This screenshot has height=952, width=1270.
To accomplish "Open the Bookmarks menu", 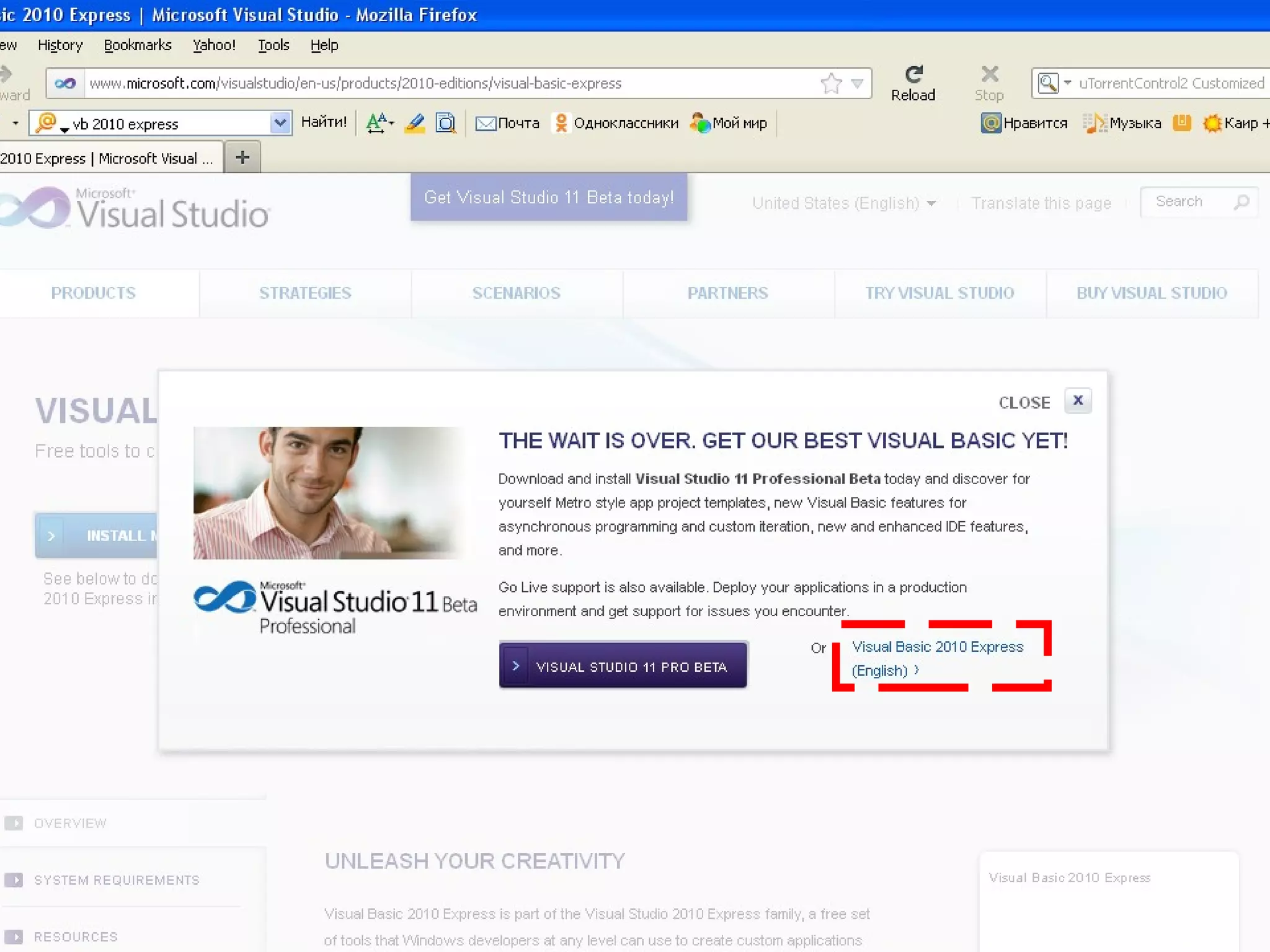I will coord(138,45).
